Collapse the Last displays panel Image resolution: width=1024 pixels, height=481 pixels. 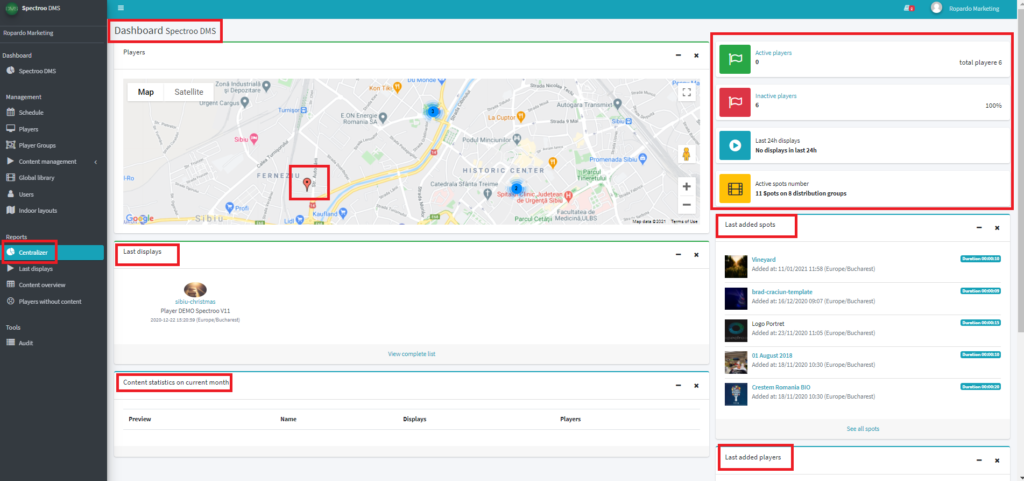[679, 255]
